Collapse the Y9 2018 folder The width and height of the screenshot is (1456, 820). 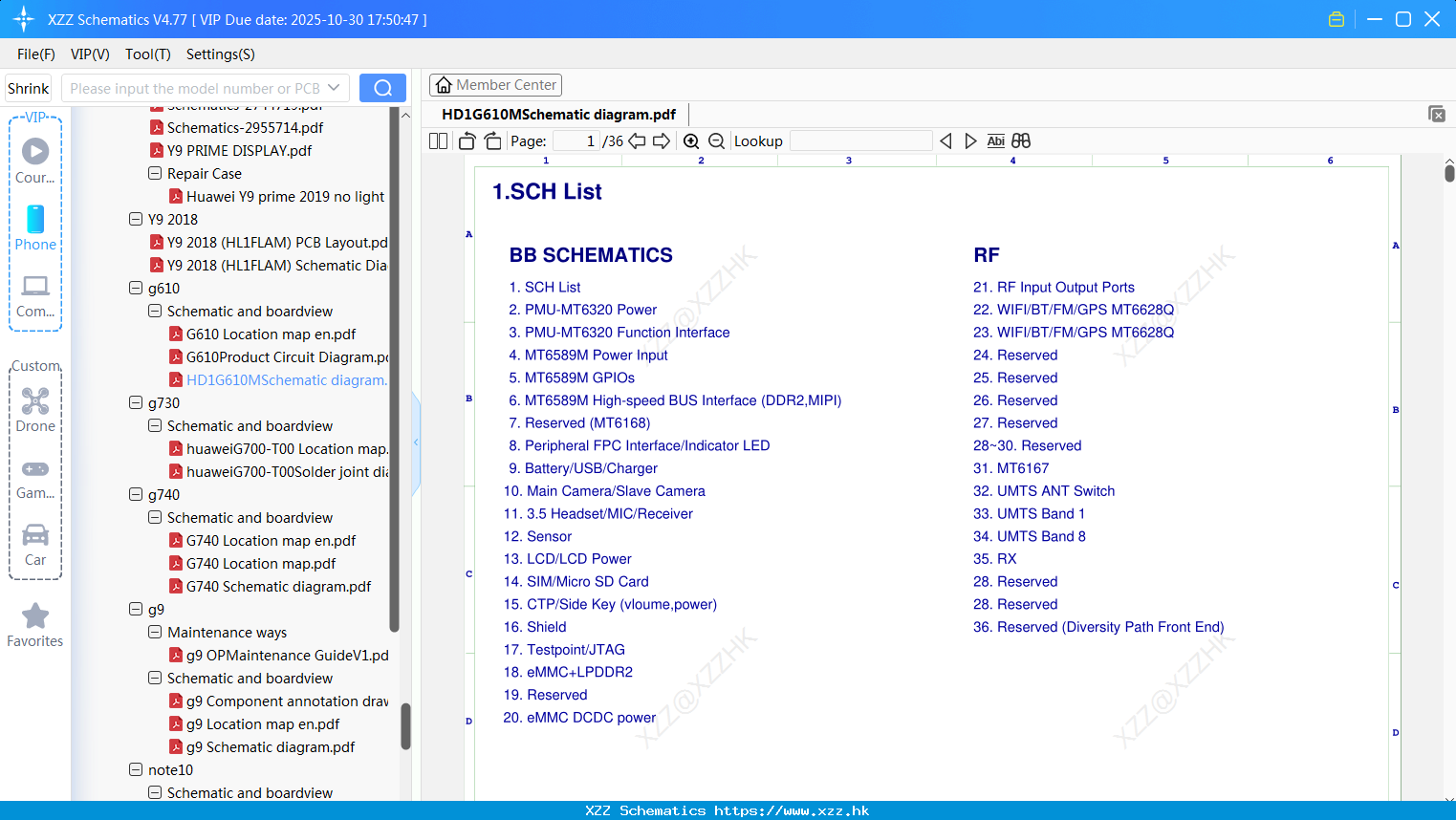coord(136,219)
